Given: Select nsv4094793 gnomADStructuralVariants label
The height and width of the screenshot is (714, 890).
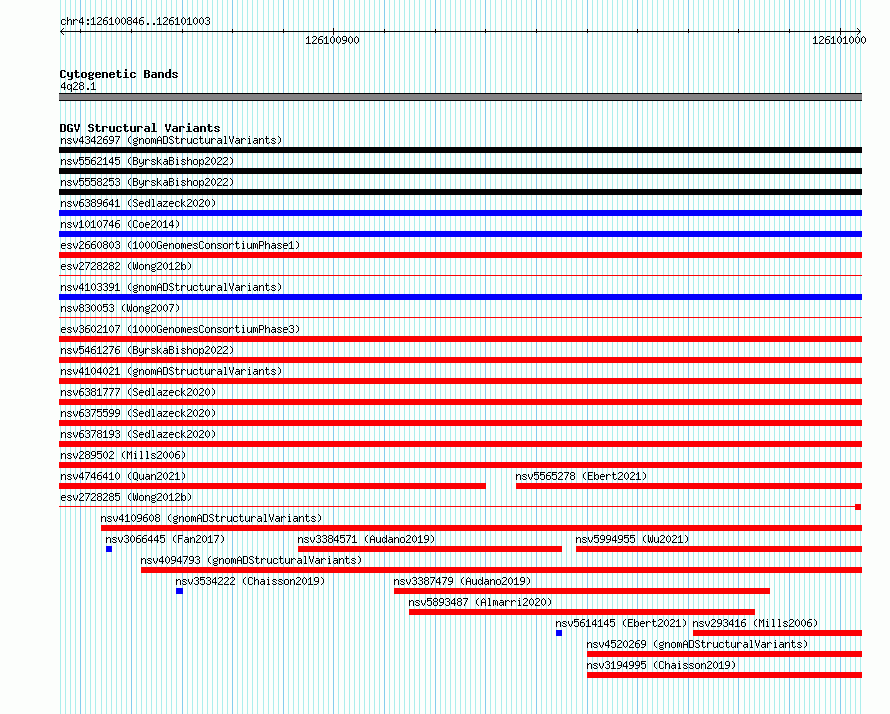Looking at the screenshot, I should pos(251,560).
